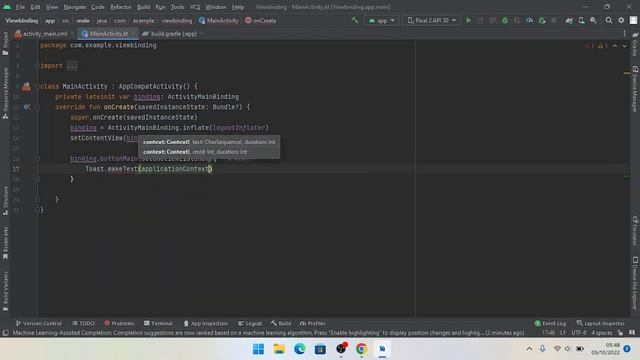Open the Gradle side panel

click(635, 44)
